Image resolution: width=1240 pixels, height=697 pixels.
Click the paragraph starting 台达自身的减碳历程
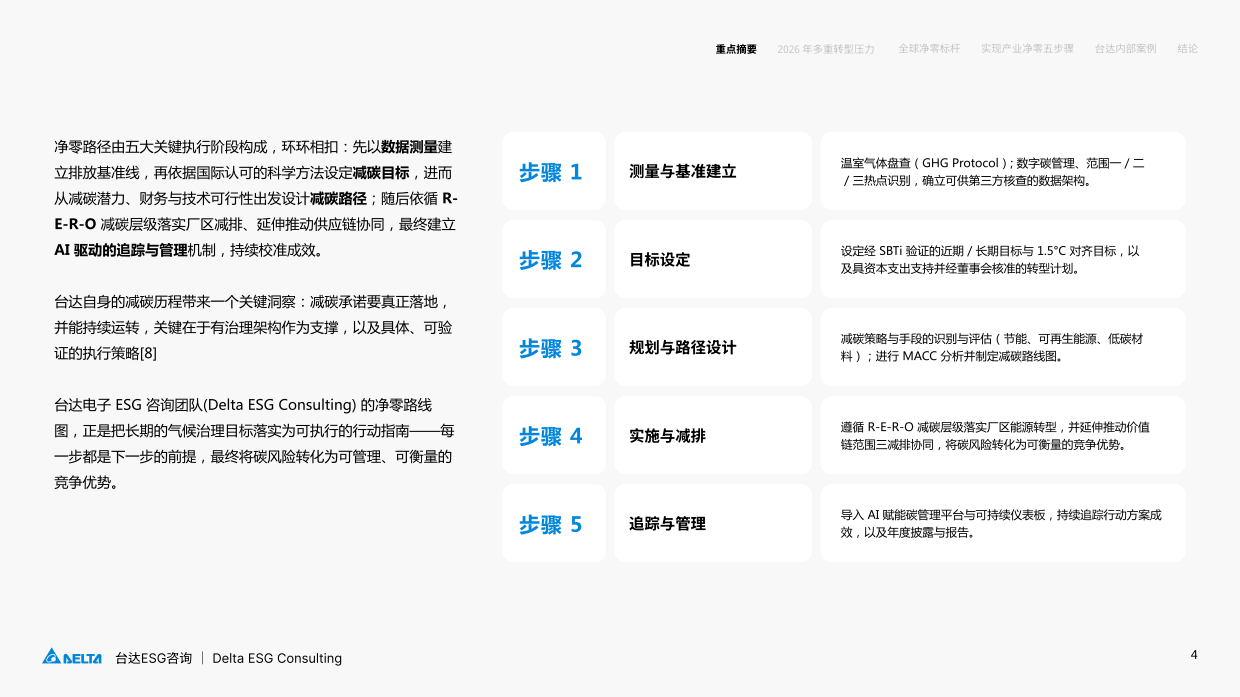pyautogui.click(x=254, y=327)
